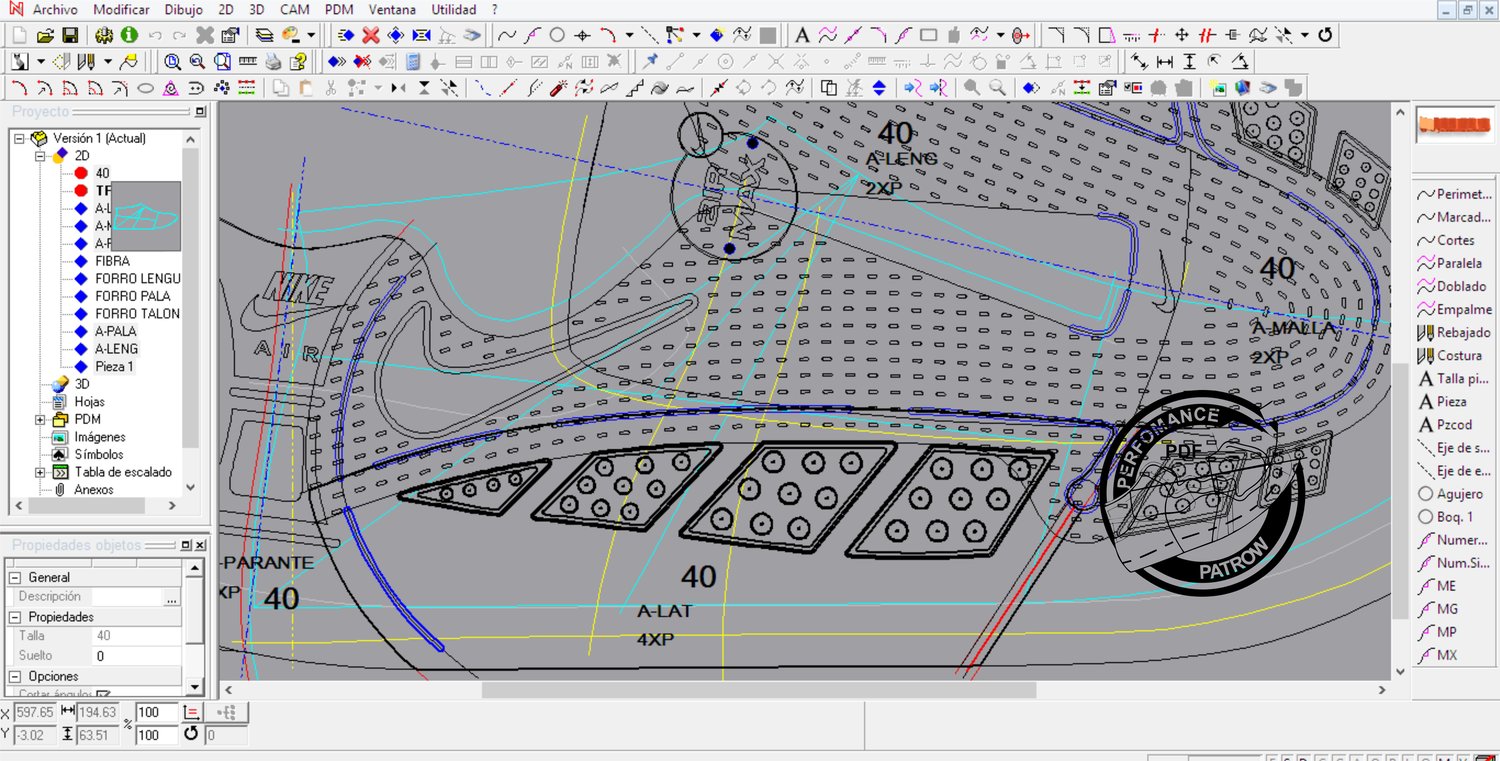The image size is (1500, 761).
Task: Select the Cortes line type
Action: pyautogui.click(x=1455, y=240)
